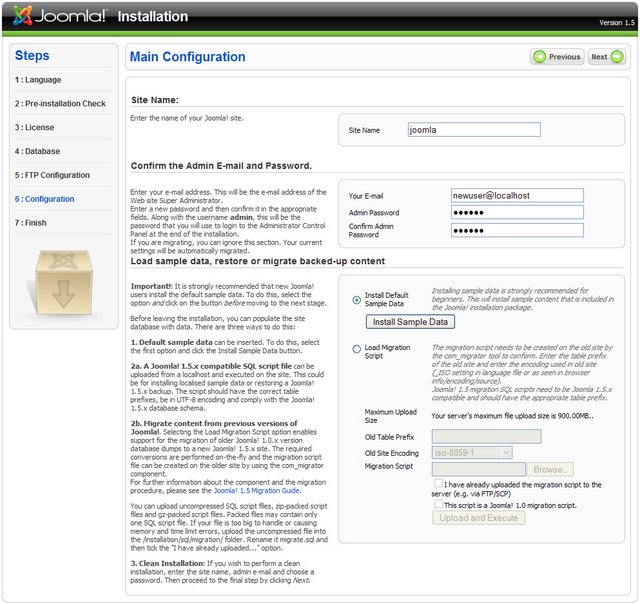The height and width of the screenshot is (604, 640).
Task: Go to step 1: Language
Action: point(38,80)
